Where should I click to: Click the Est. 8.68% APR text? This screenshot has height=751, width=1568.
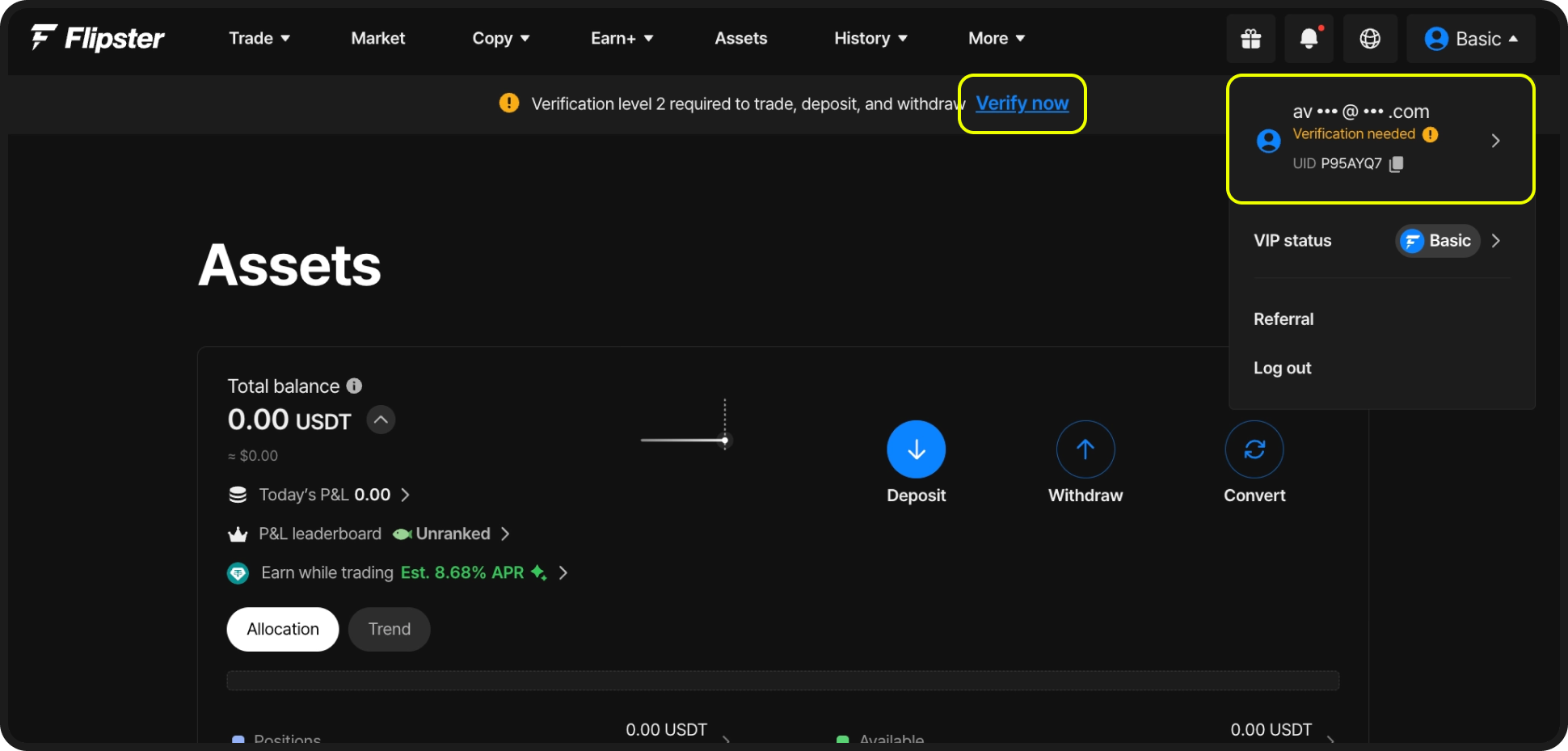[x=462, y=573]
